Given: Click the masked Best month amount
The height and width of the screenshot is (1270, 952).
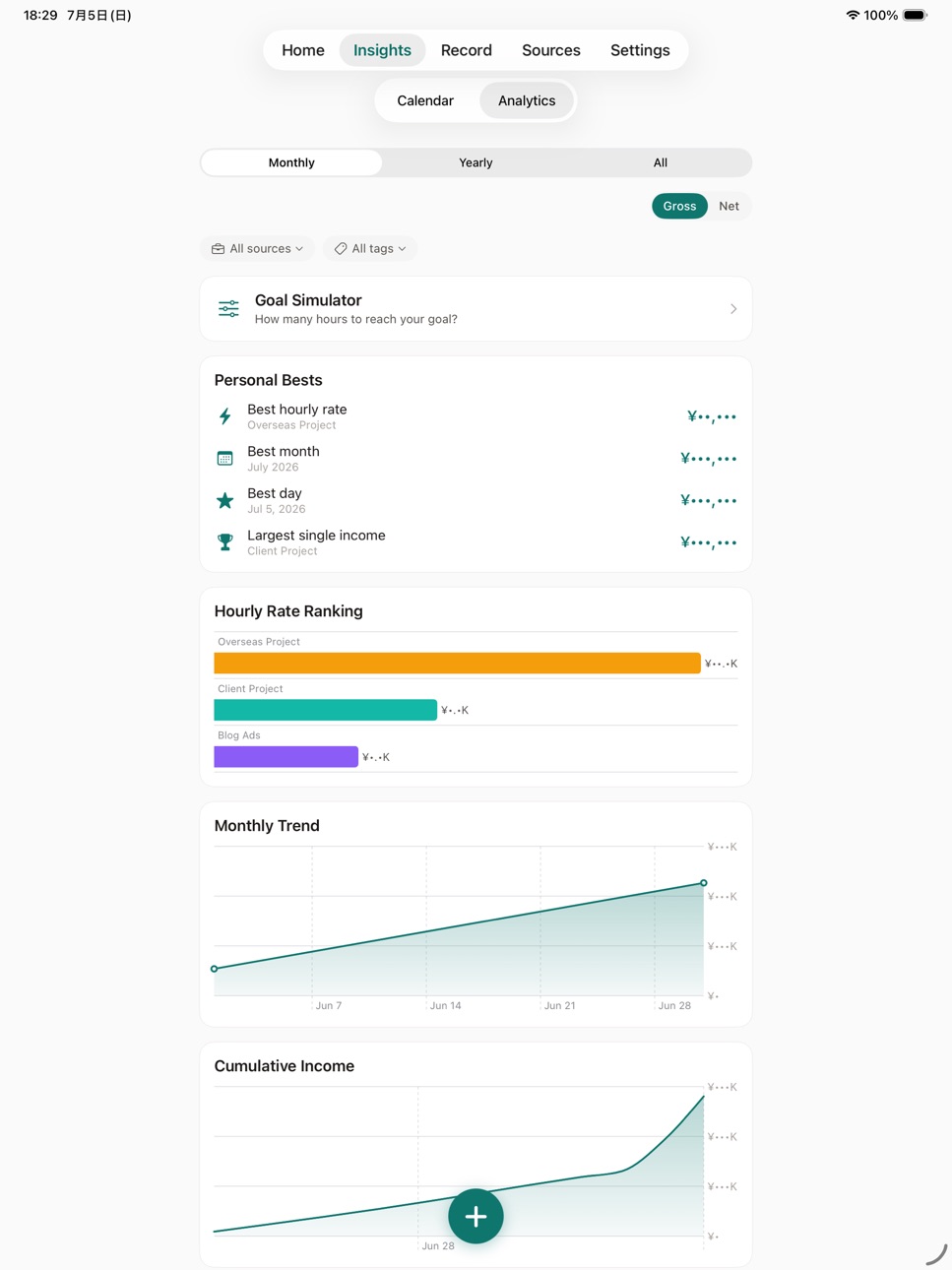Looking at the screenshot, I should pos(708,459).
